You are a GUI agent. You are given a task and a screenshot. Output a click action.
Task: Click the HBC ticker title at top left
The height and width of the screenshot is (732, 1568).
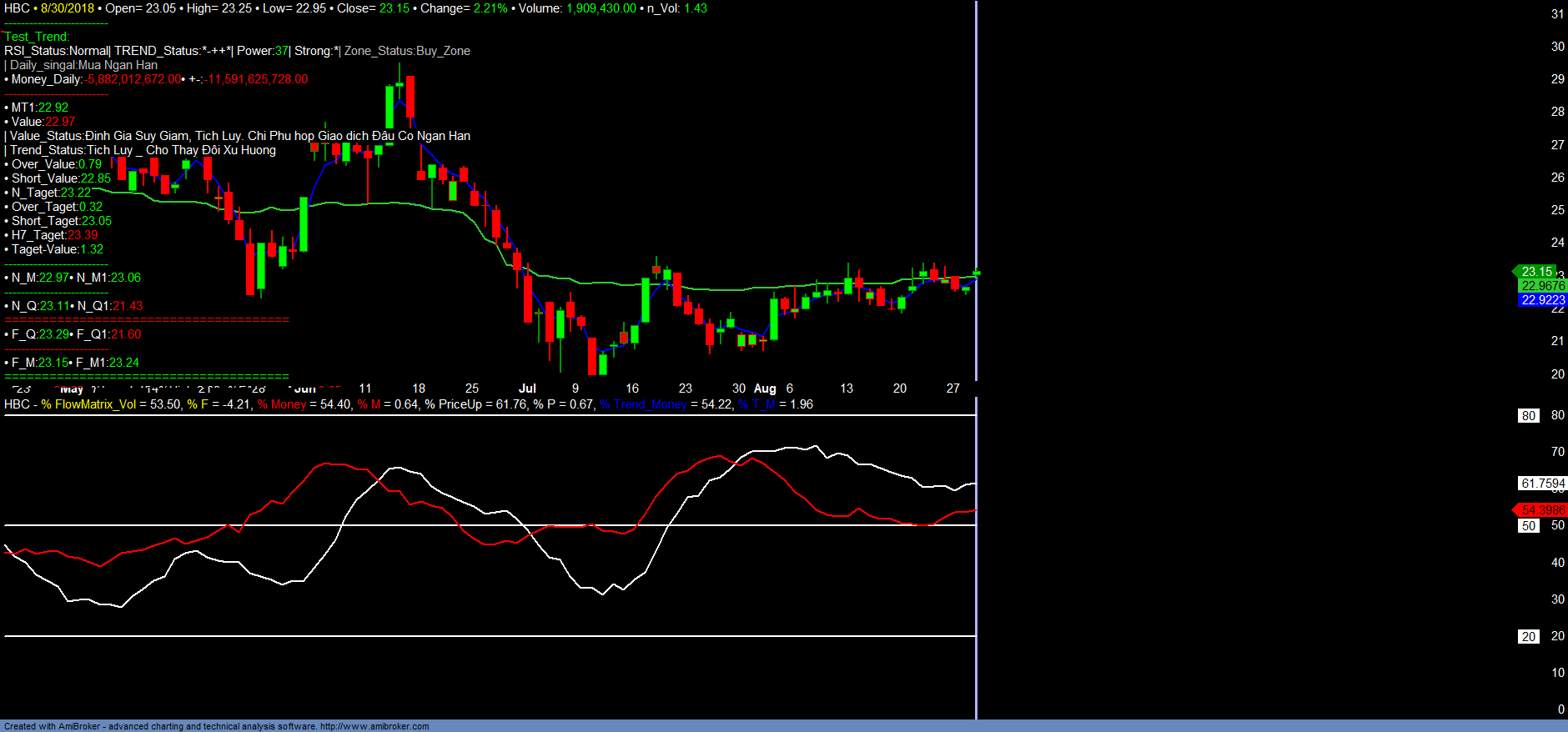pos(17,8)
